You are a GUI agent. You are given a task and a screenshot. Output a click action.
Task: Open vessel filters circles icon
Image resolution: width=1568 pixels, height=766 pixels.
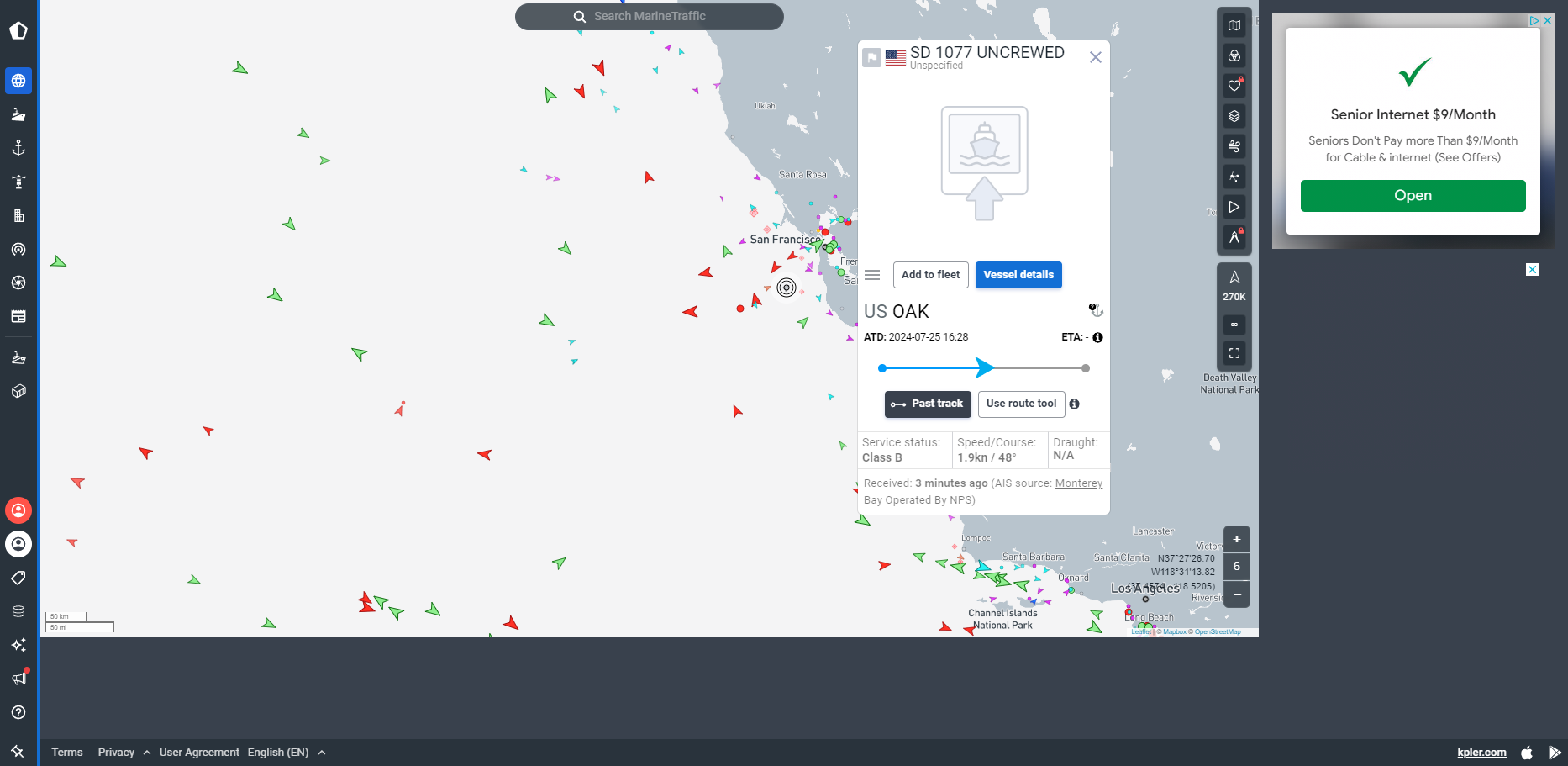coord(1234,55)
